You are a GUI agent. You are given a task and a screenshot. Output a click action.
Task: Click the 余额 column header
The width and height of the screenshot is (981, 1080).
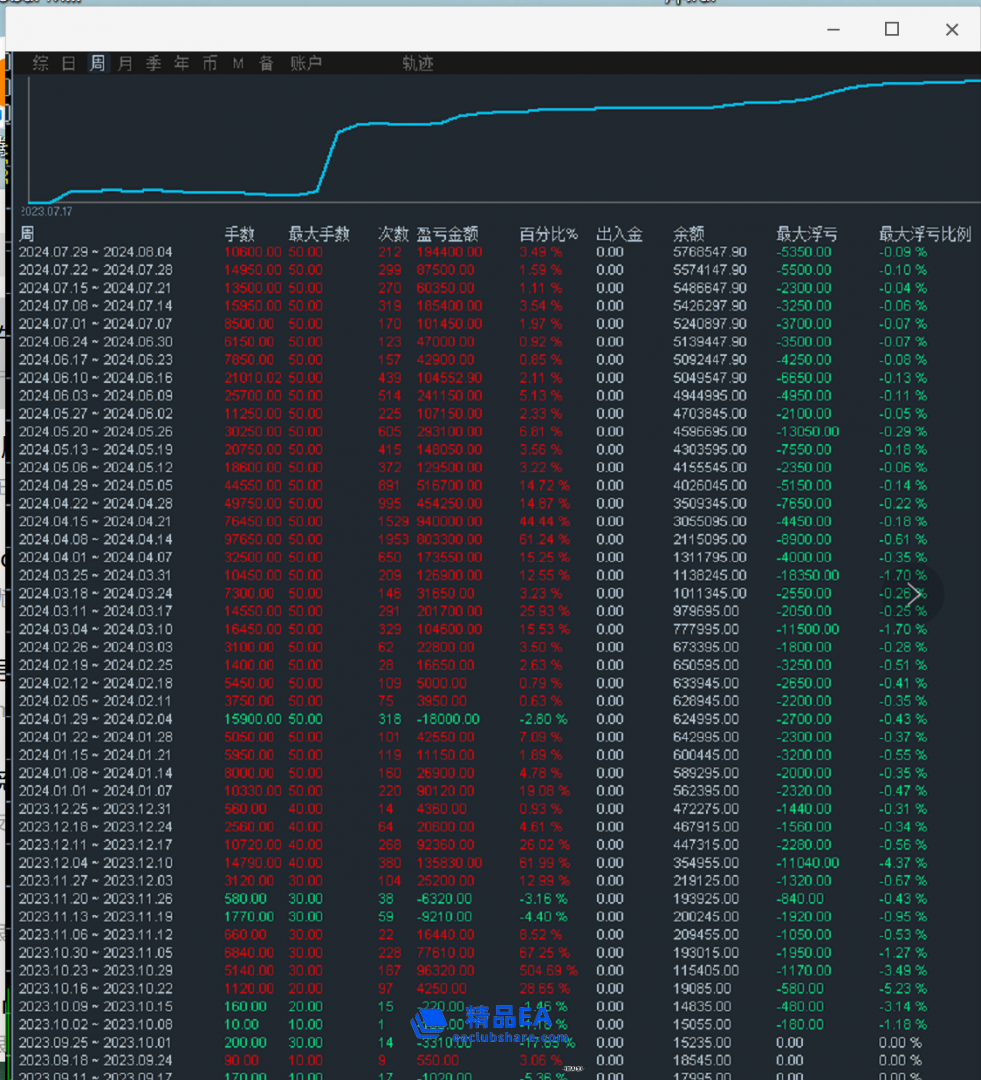[x=688, y=234]
